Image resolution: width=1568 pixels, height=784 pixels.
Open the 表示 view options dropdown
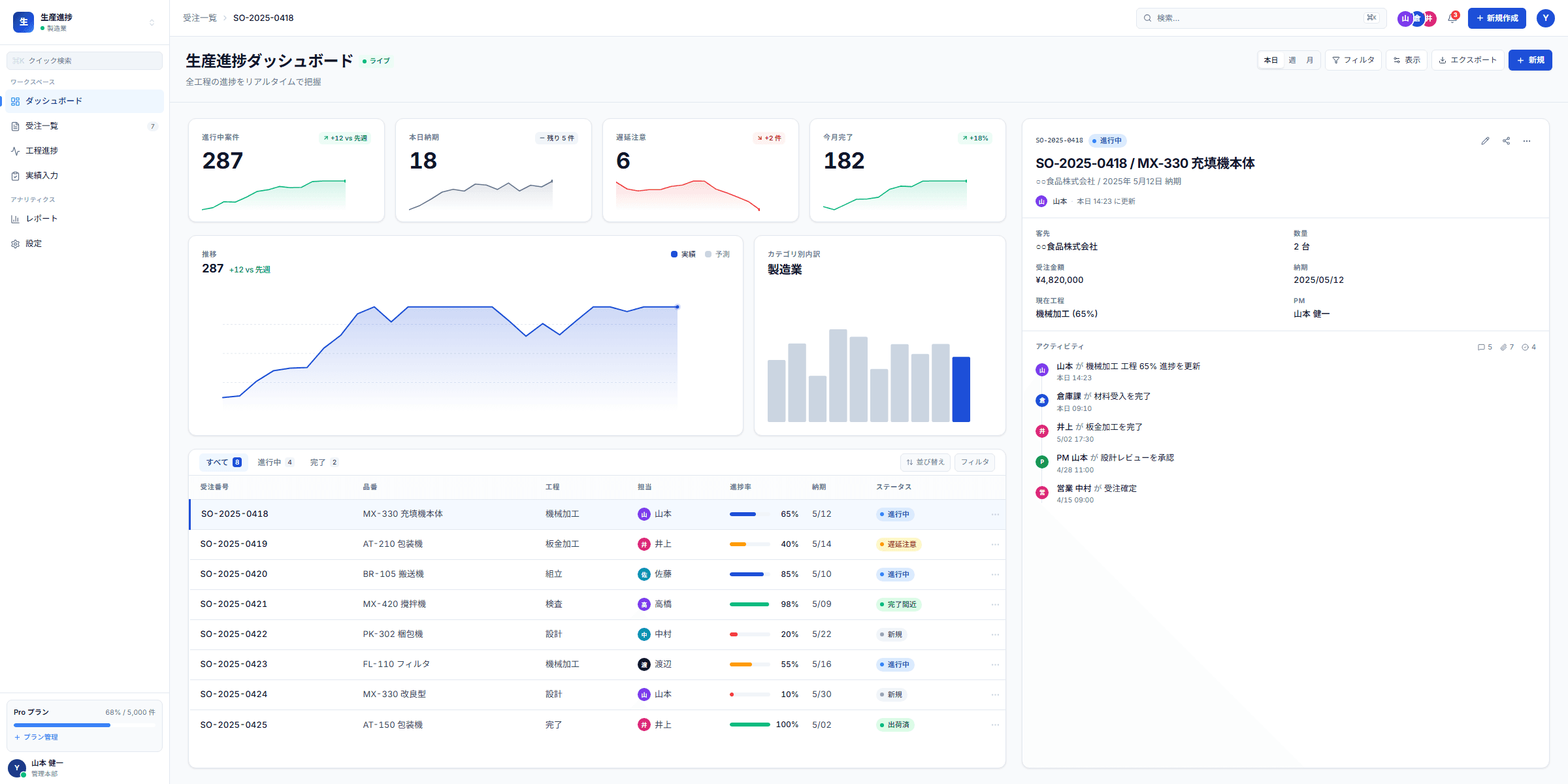(x=1407, y=60)
